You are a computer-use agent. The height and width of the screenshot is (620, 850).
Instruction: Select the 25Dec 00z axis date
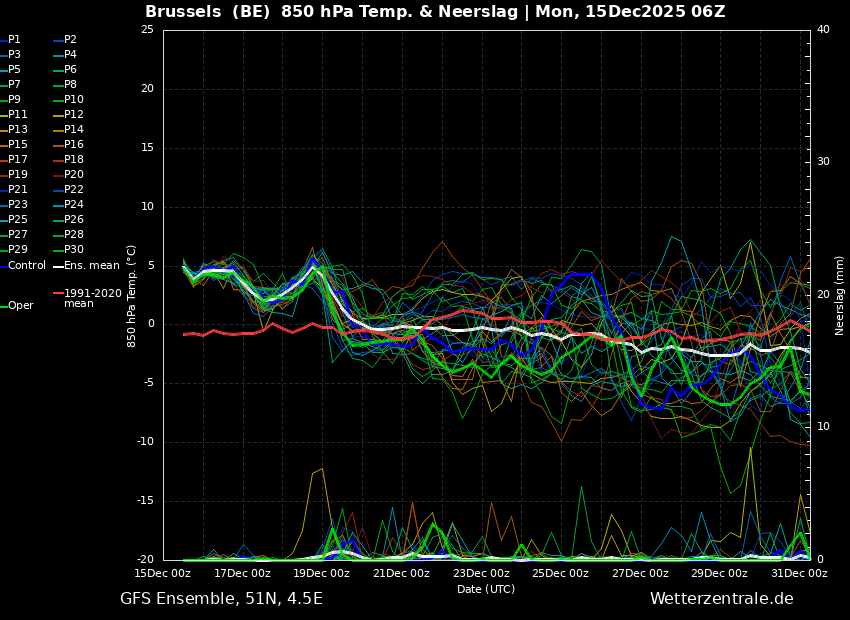[561, 573]
